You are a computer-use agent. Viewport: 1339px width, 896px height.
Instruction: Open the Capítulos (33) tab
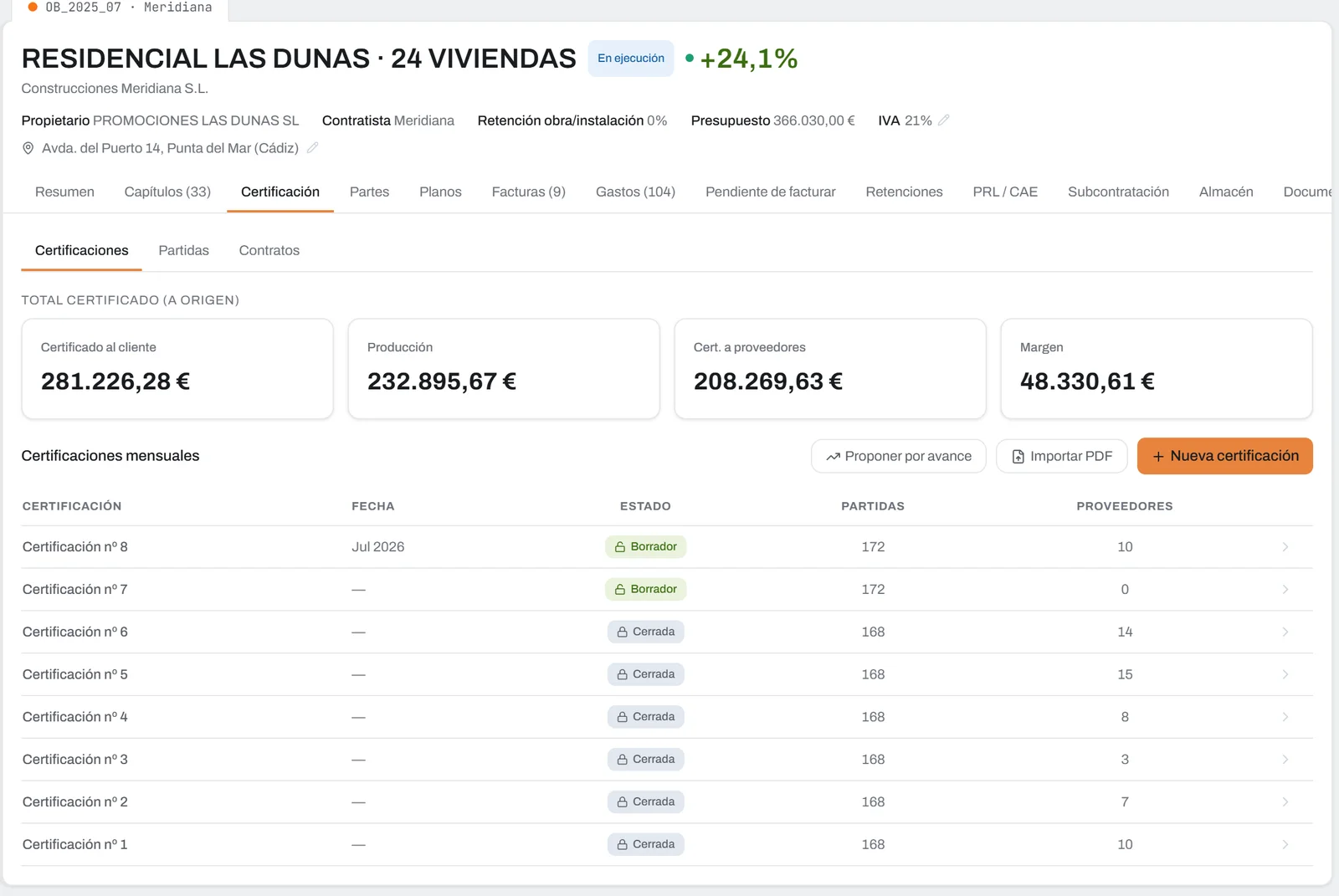(167, 192)
